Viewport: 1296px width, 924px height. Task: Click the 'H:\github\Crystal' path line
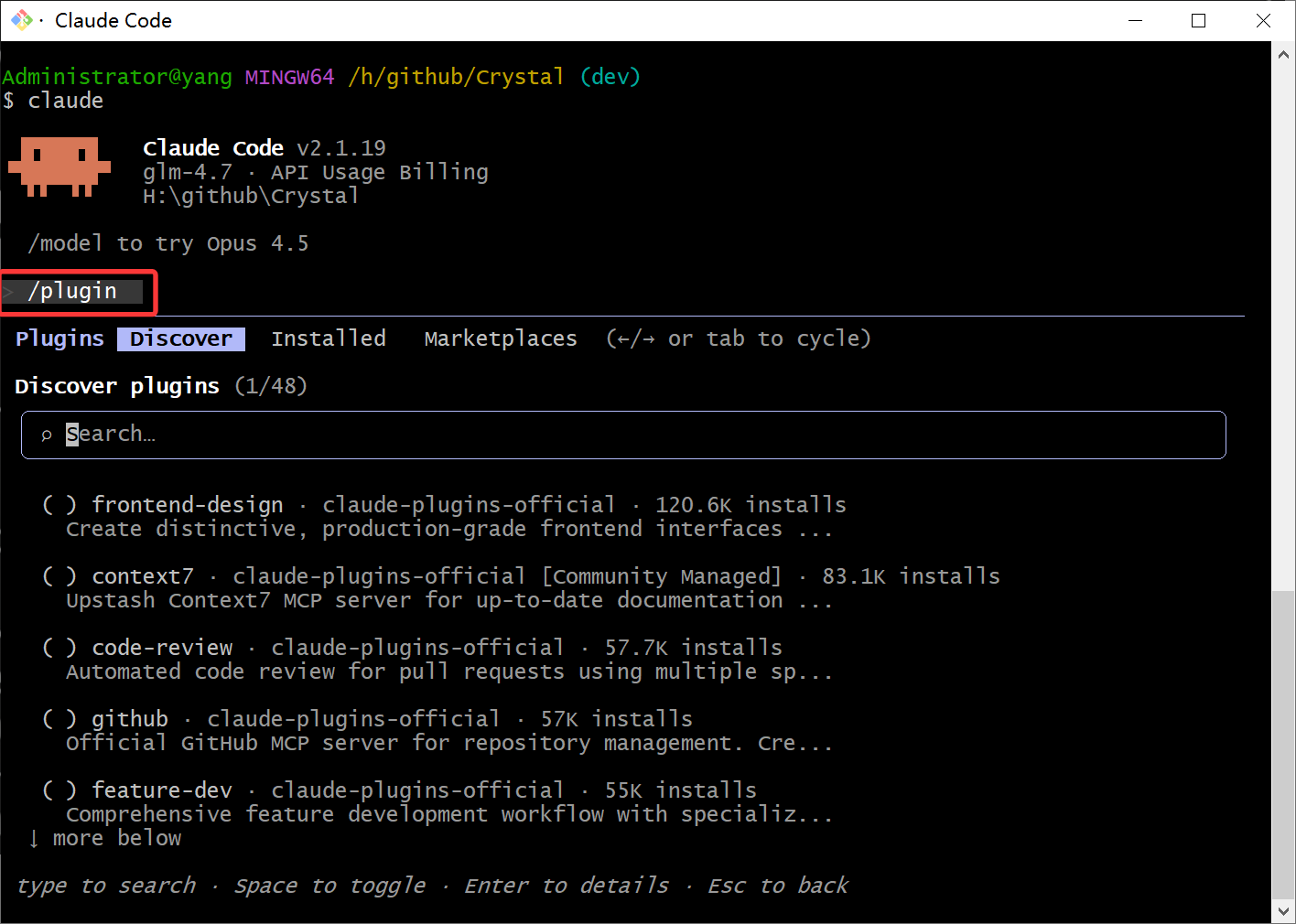[251, 196]
